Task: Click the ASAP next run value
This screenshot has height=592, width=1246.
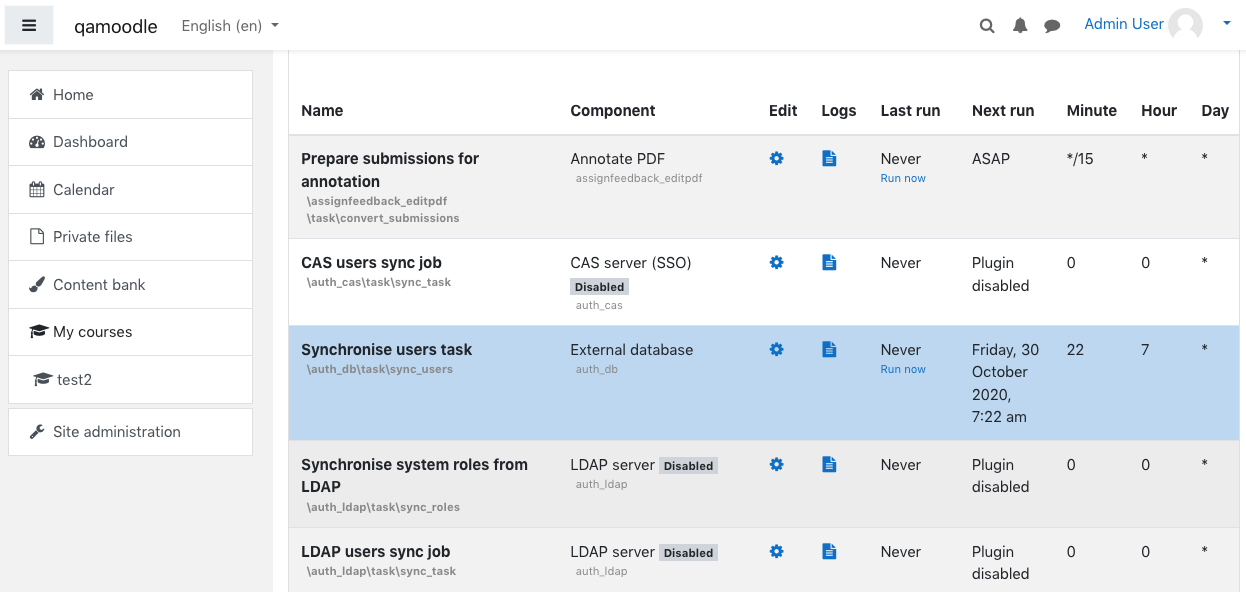Action: tap(991, 159)
